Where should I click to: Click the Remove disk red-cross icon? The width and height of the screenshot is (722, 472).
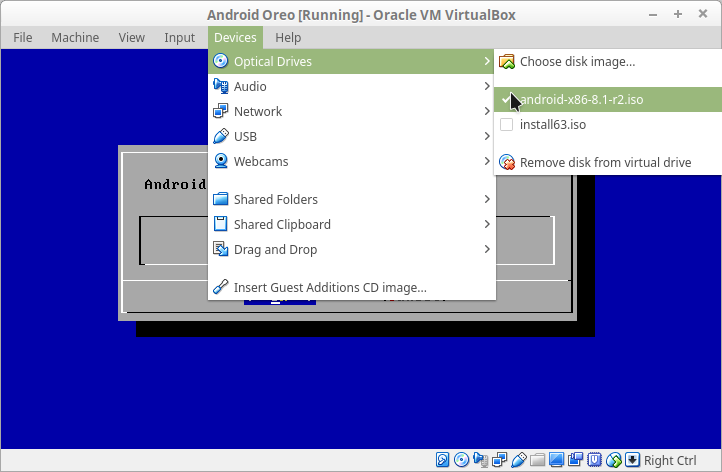[507, 162]
